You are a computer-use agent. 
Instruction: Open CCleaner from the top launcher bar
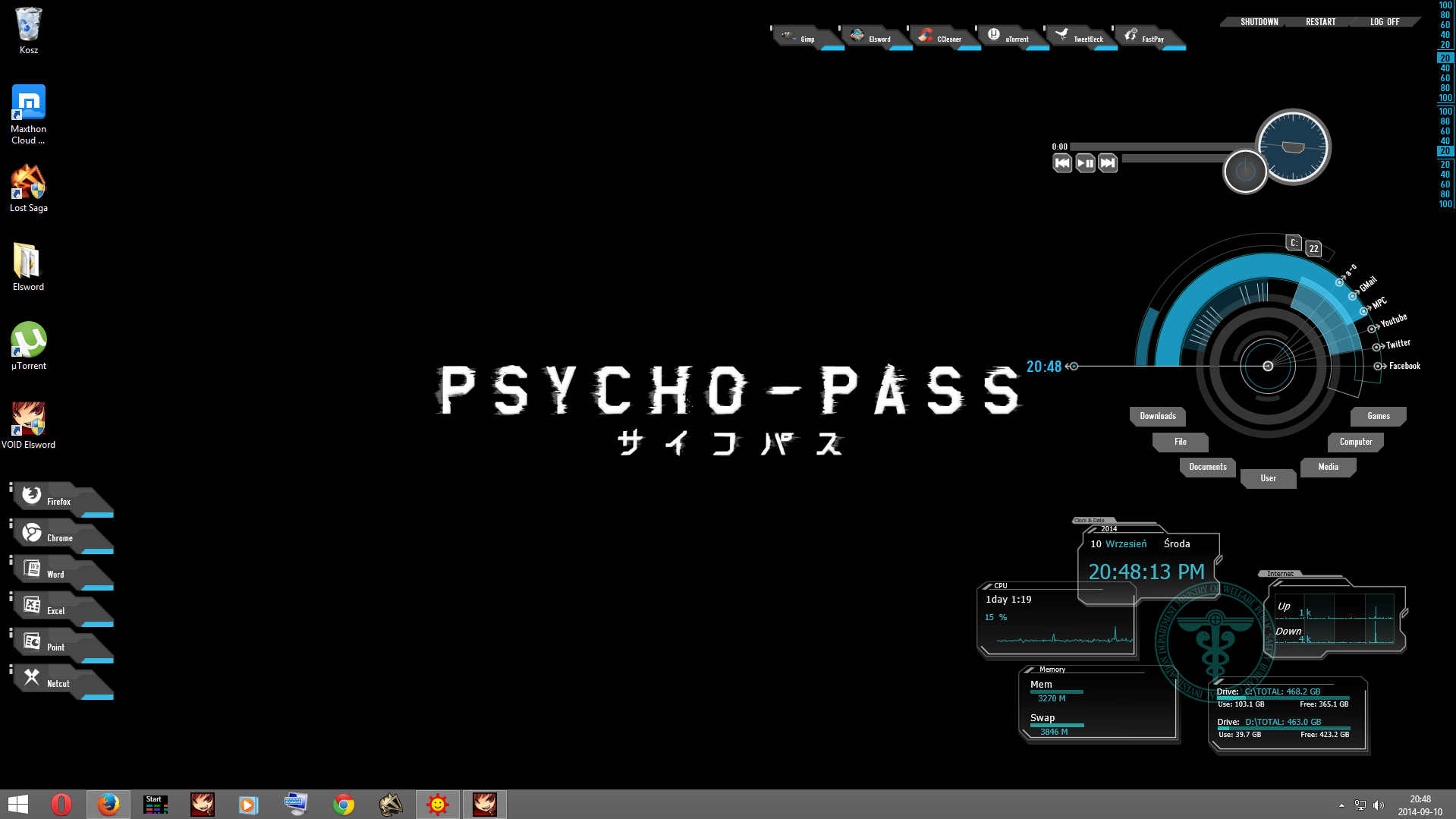pos(945,38)
